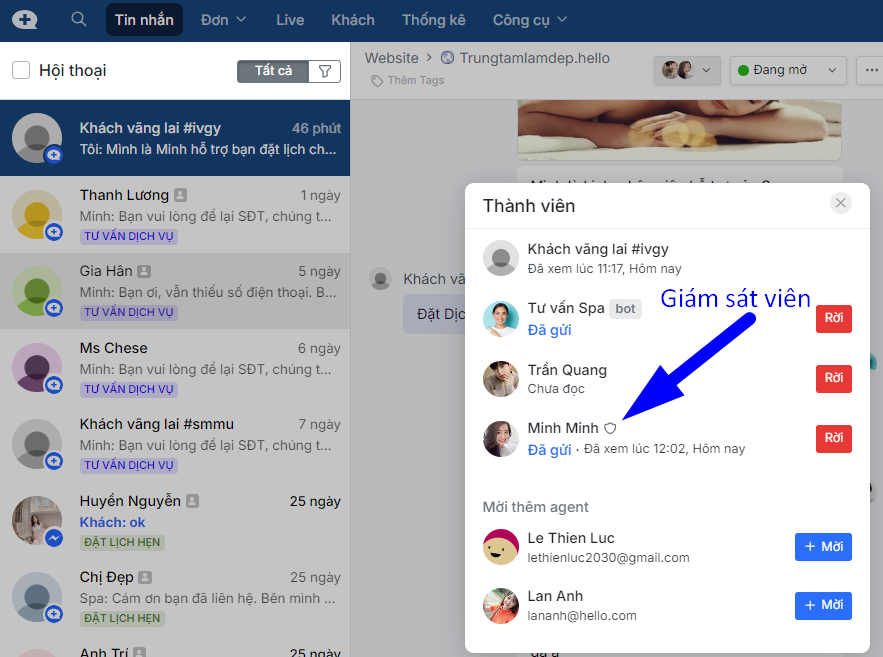
Task: Open the Thống kê menu
Action: tap(433, 20)
